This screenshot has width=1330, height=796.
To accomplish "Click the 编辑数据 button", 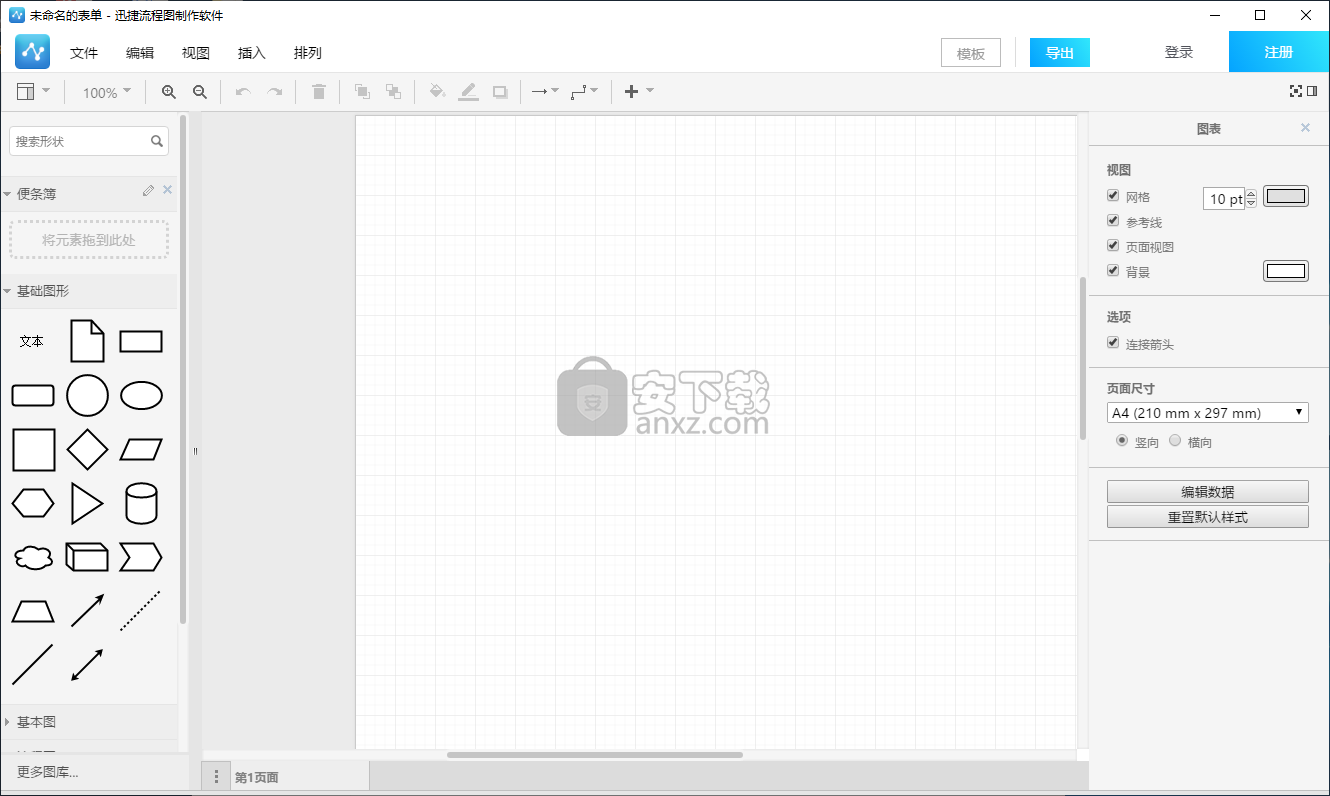I will pyautogui.click(x=1208, y=492).
